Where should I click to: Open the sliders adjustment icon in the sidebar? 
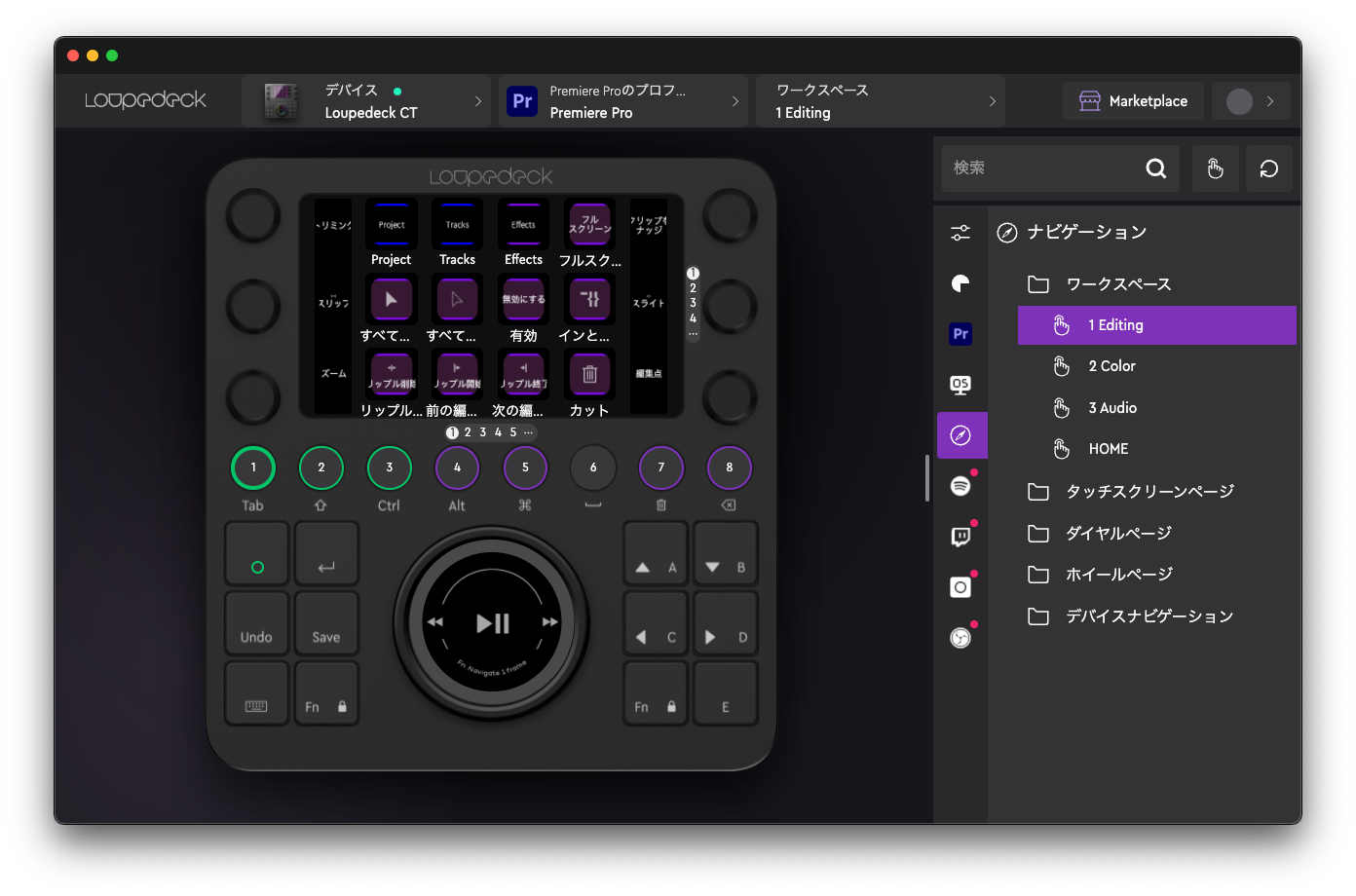(x=960, y=233)
